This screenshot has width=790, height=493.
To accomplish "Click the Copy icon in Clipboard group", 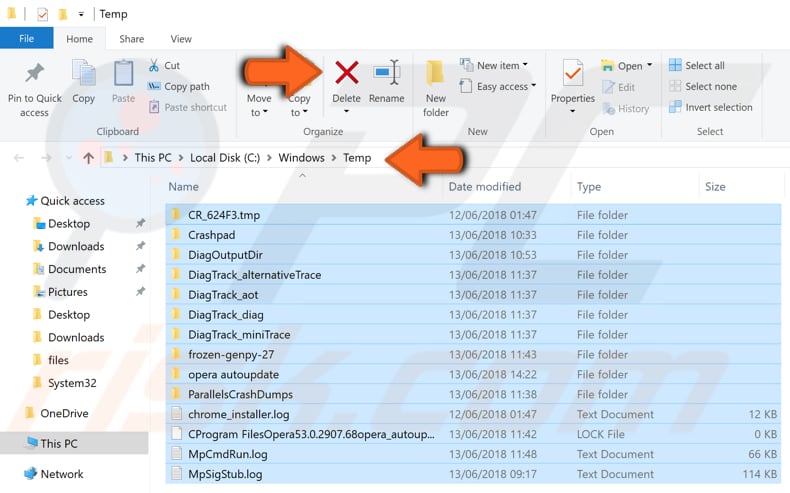I will (x=84, y=74).
